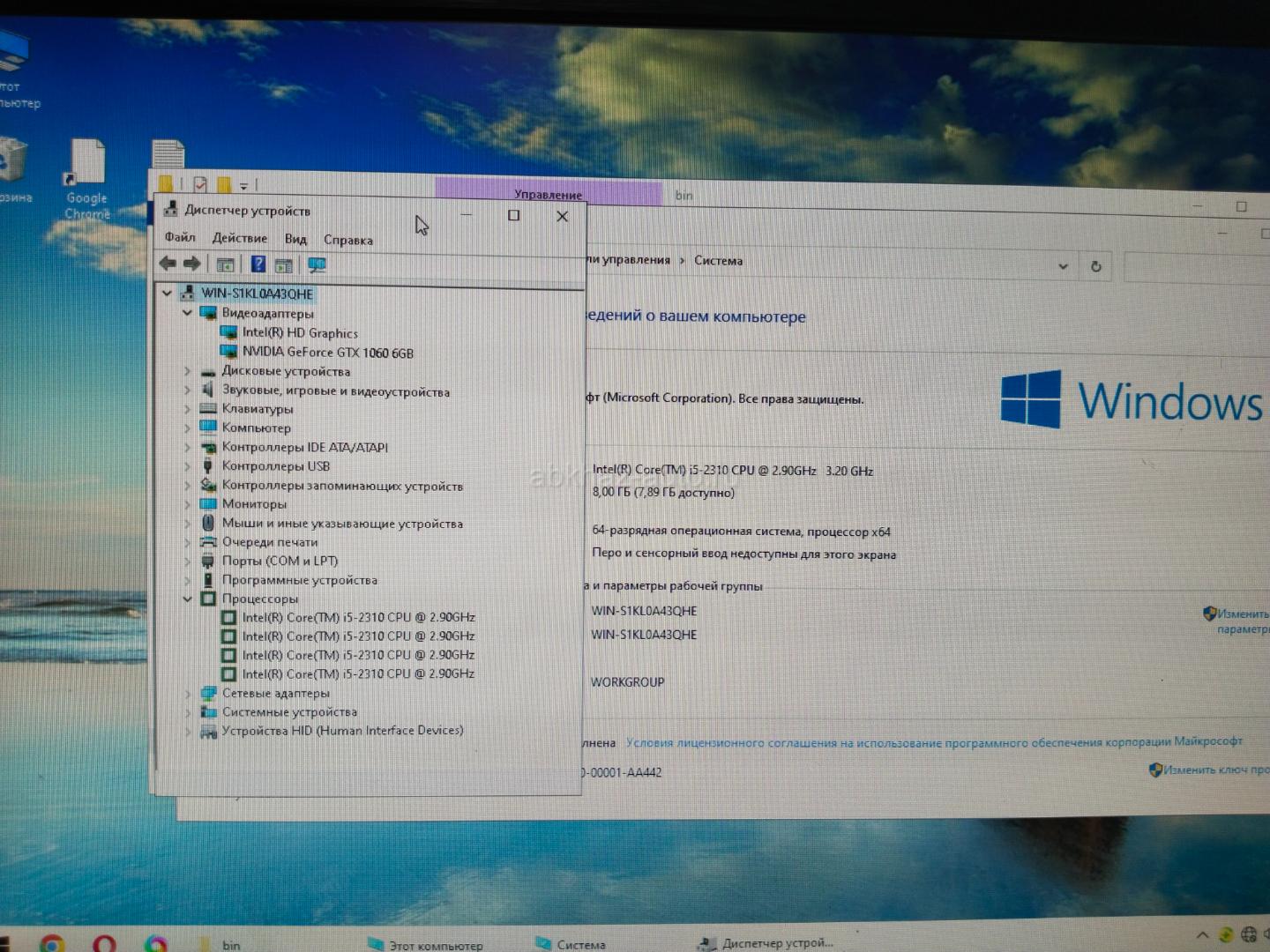The height and width of the screenshot is (952, 1270).
Task: Click the Forward arrow in Device Manager toolbar
Action: pos(191,264)
